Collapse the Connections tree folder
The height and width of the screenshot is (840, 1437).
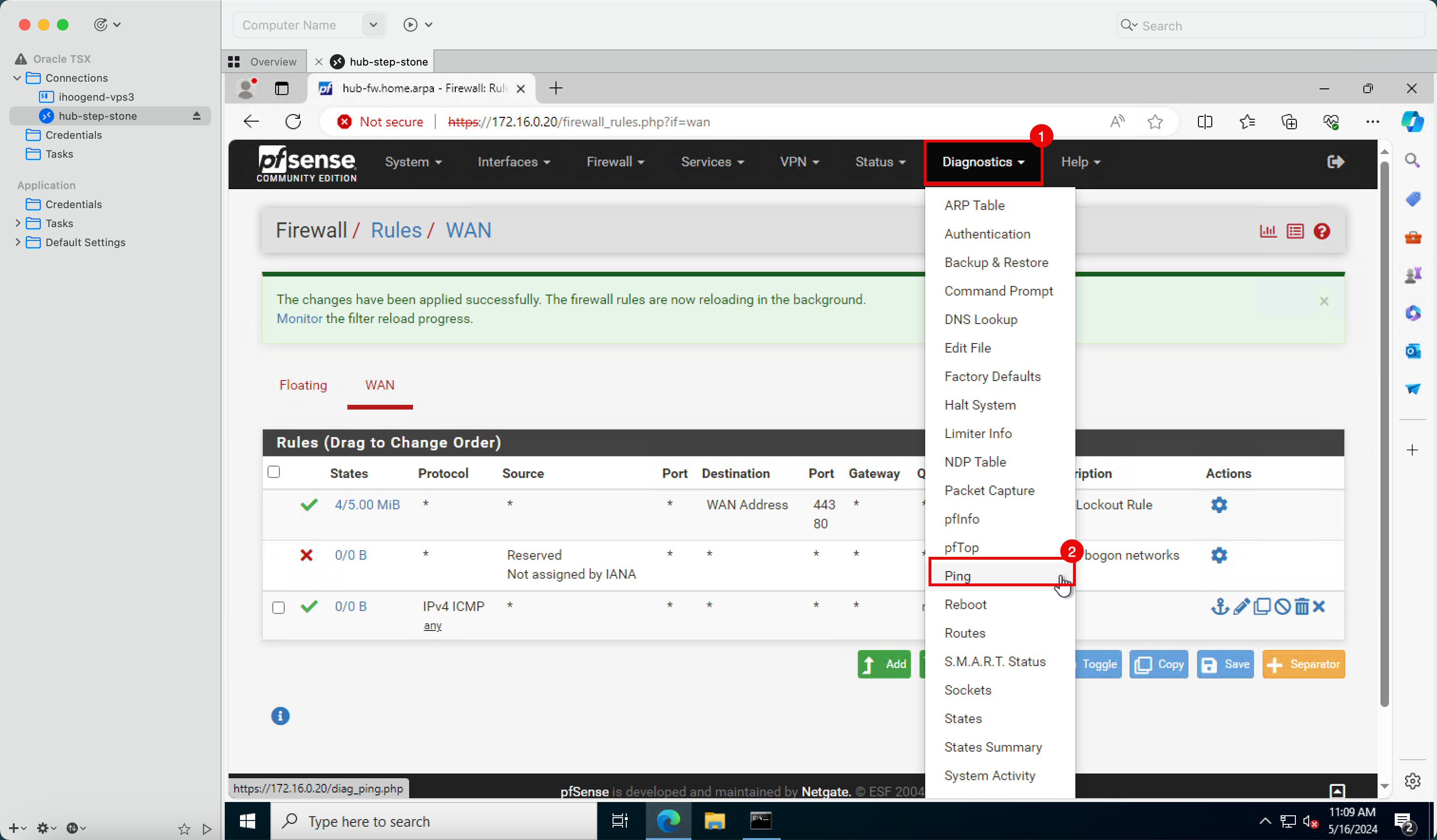17,77
